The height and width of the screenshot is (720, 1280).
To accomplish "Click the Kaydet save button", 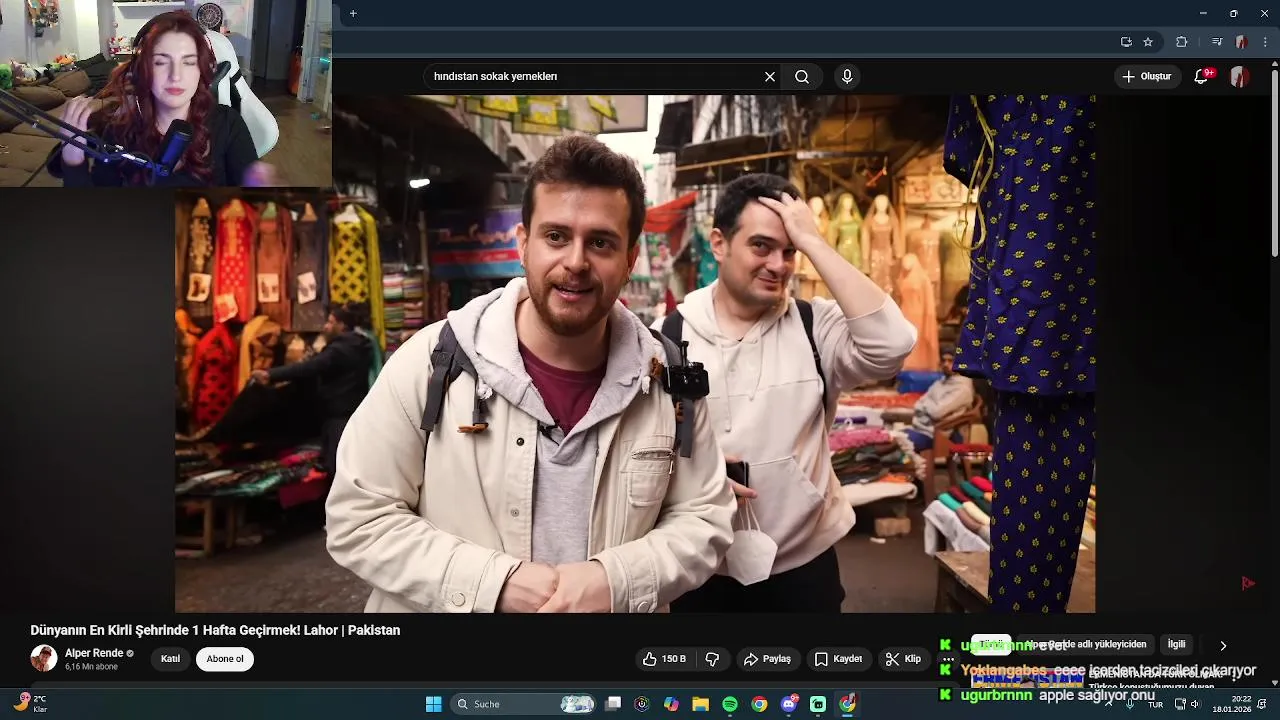I will 838,659.
